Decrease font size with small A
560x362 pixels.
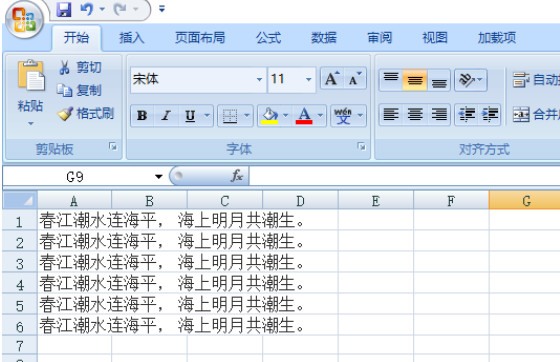coord(355,79)
